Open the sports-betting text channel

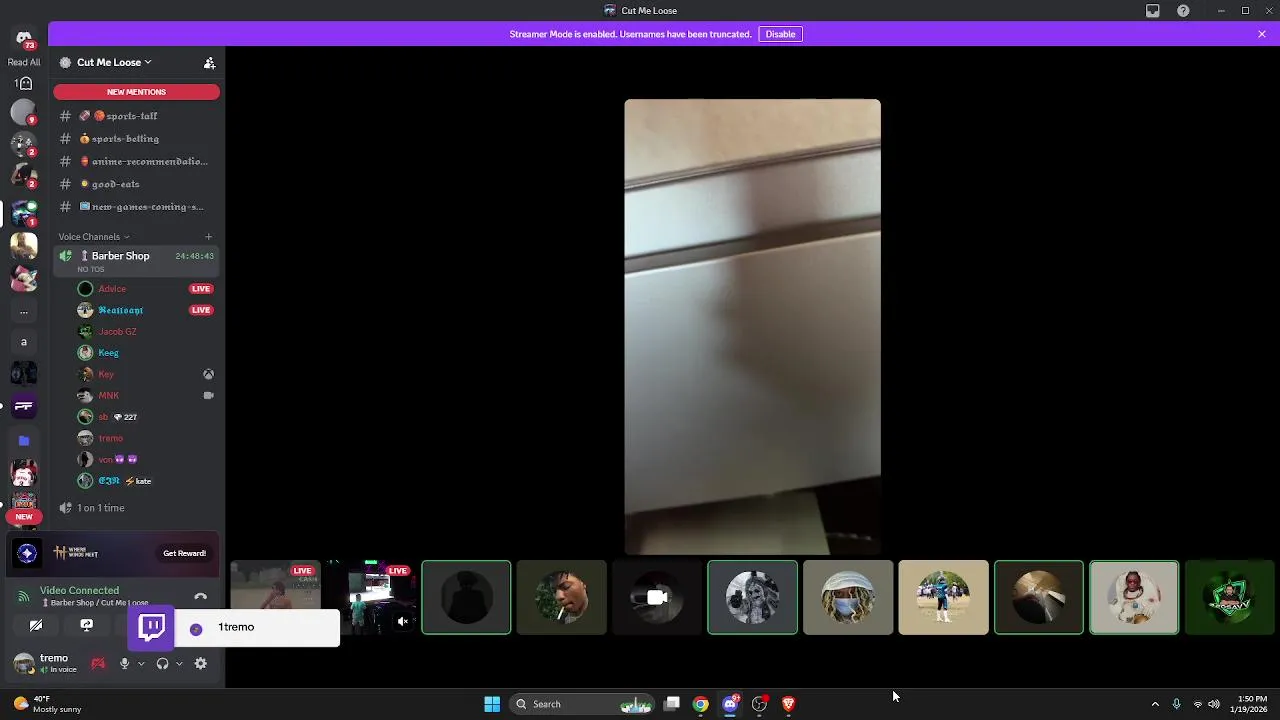137,139
